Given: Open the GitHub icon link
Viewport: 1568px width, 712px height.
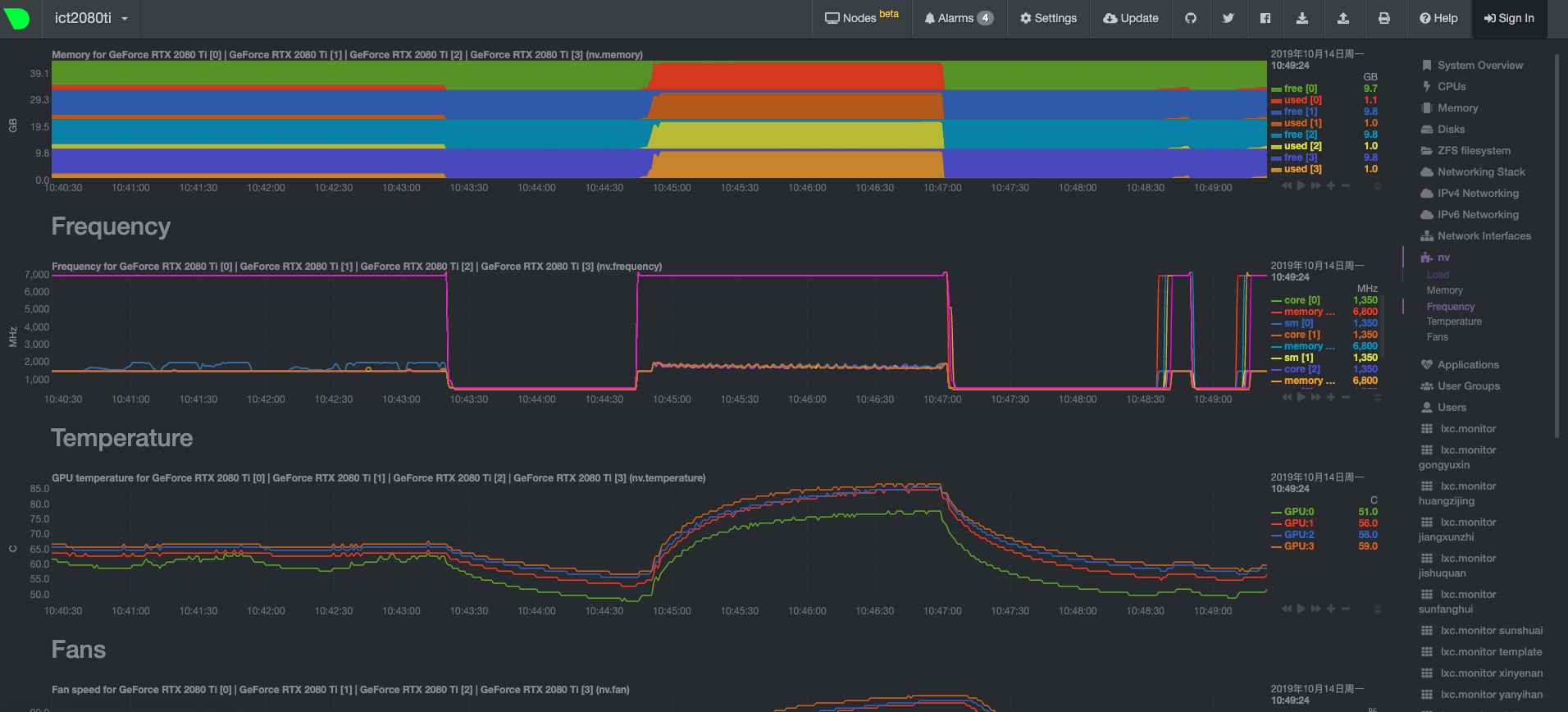Looking at the screenshot, I should pos(1191,18).
